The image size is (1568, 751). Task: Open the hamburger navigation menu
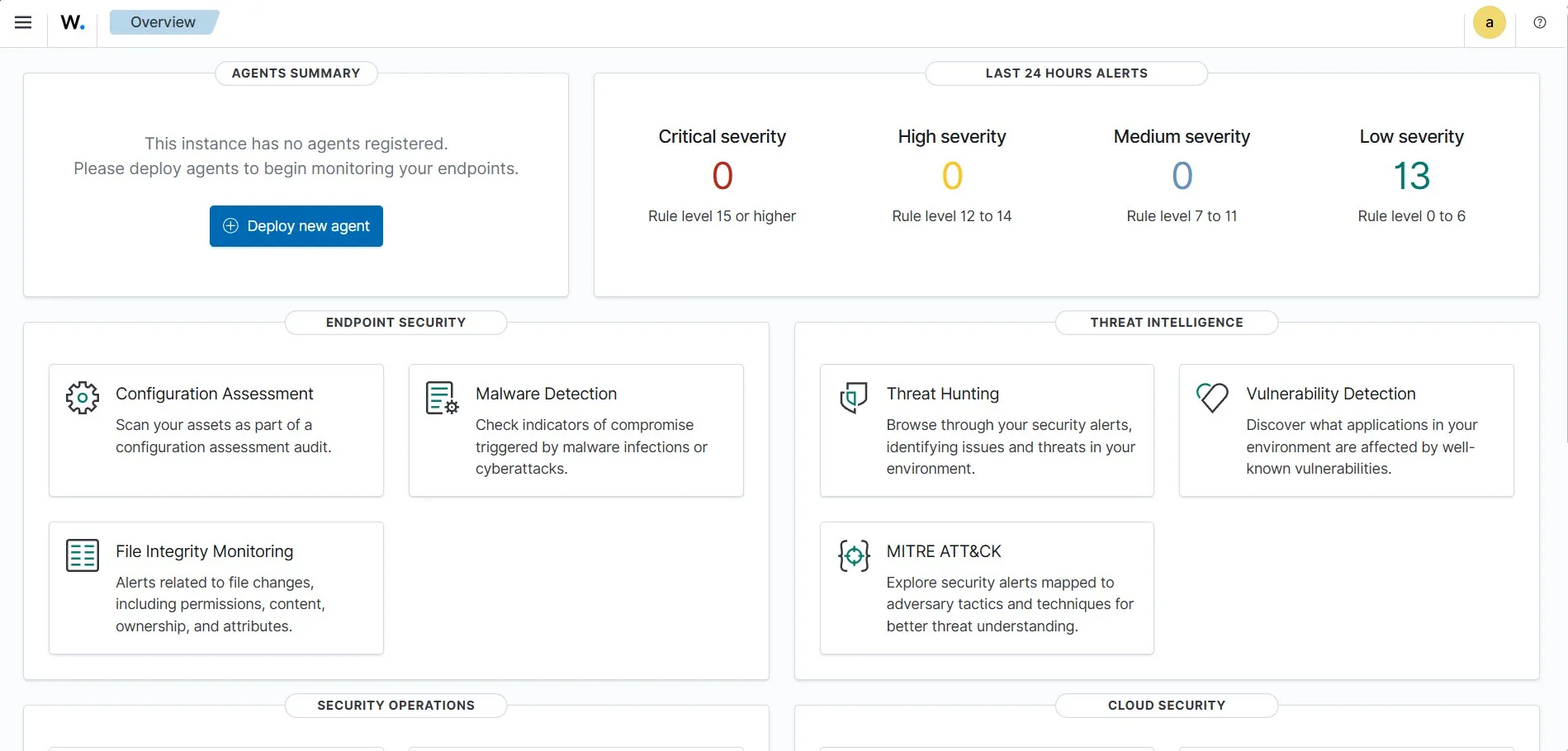[x=23, y=22]
